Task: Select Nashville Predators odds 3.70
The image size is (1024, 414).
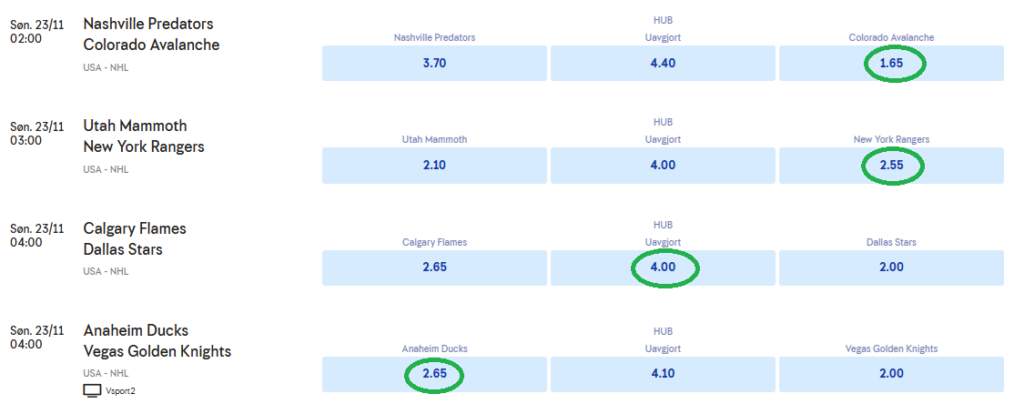Action: [x=434, y=64]
